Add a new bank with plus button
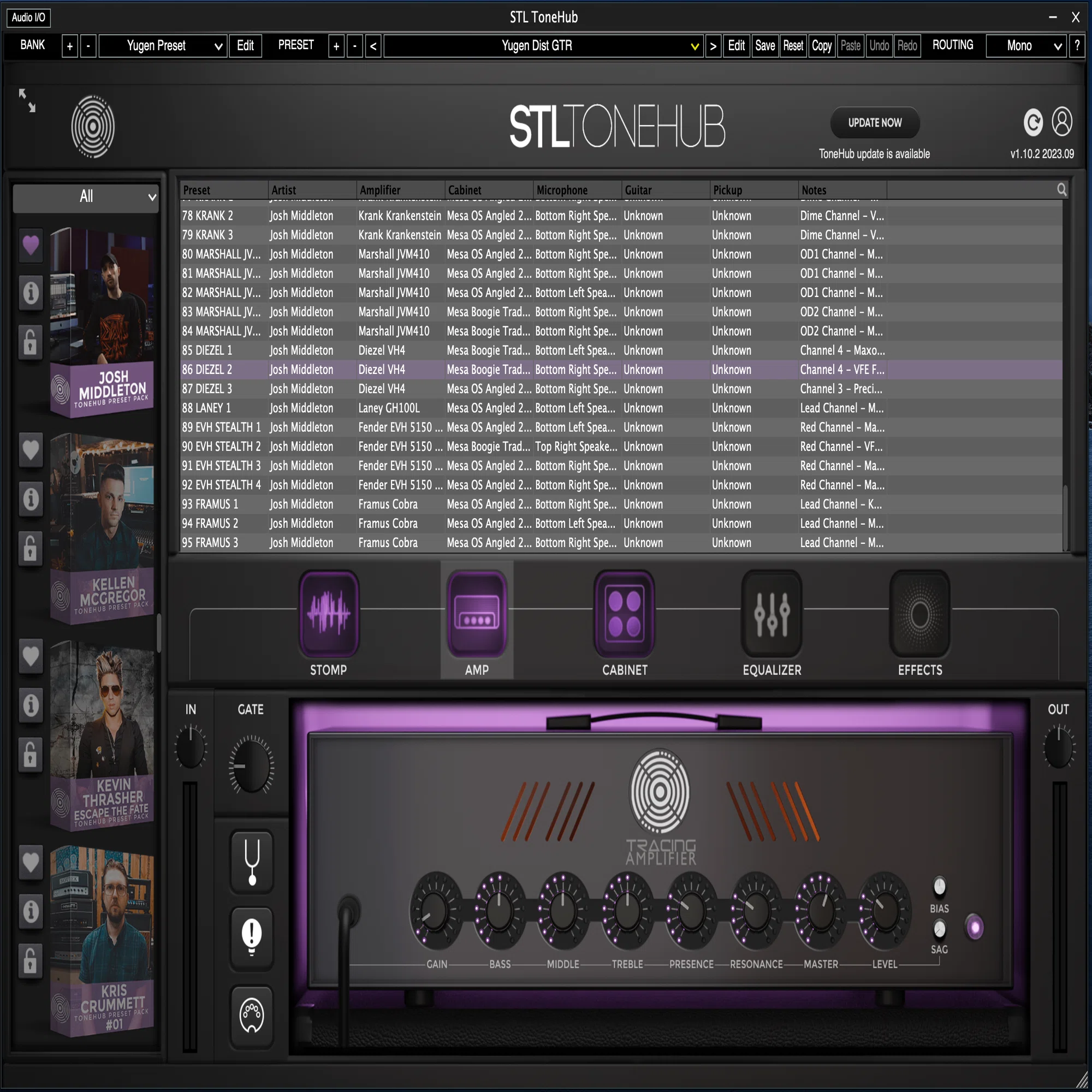 click(x=70, y=46)
